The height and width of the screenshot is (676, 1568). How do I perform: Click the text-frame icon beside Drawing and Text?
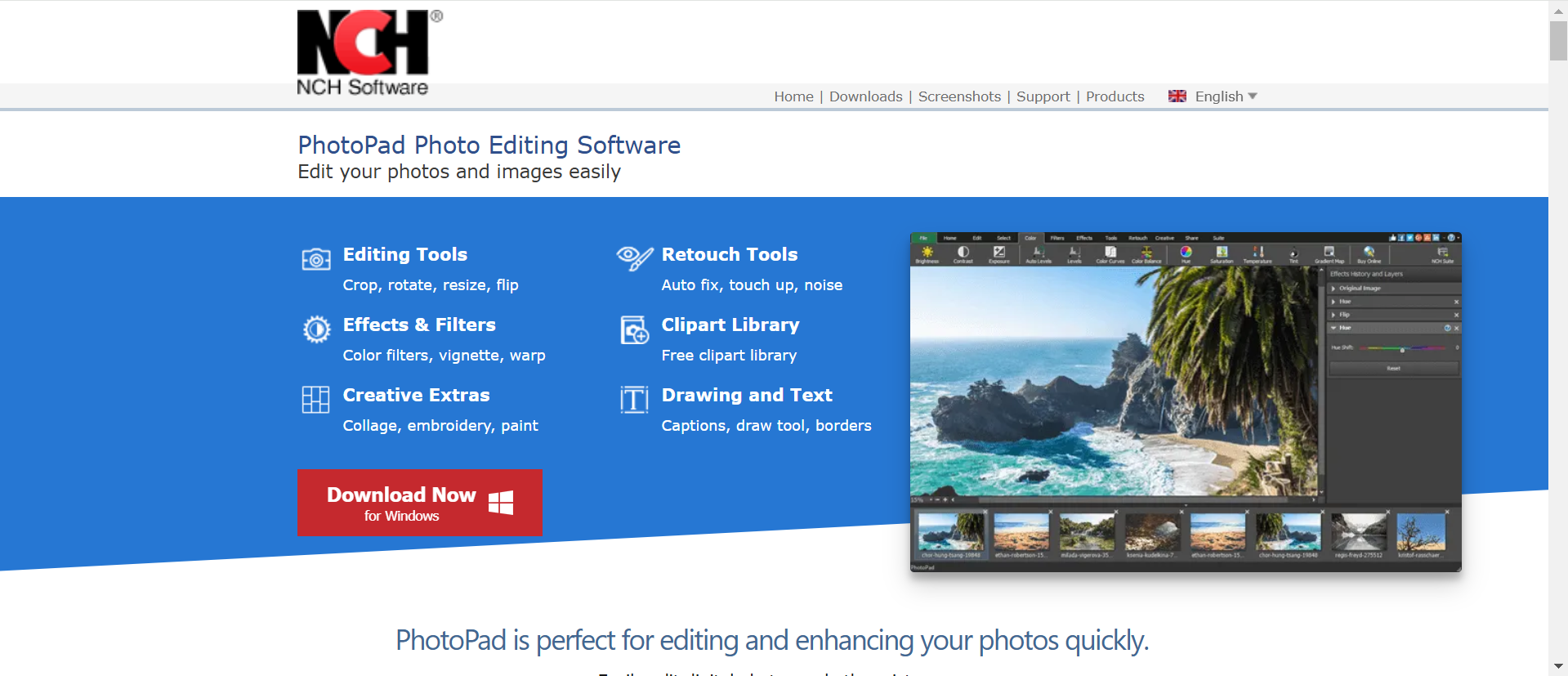pyautogui.click(x=634, y=400)
